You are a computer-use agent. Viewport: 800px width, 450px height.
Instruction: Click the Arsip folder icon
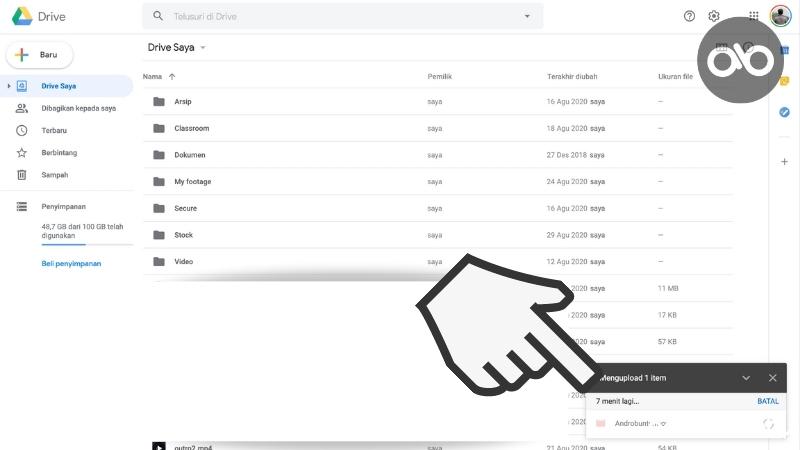coord(159,102)
